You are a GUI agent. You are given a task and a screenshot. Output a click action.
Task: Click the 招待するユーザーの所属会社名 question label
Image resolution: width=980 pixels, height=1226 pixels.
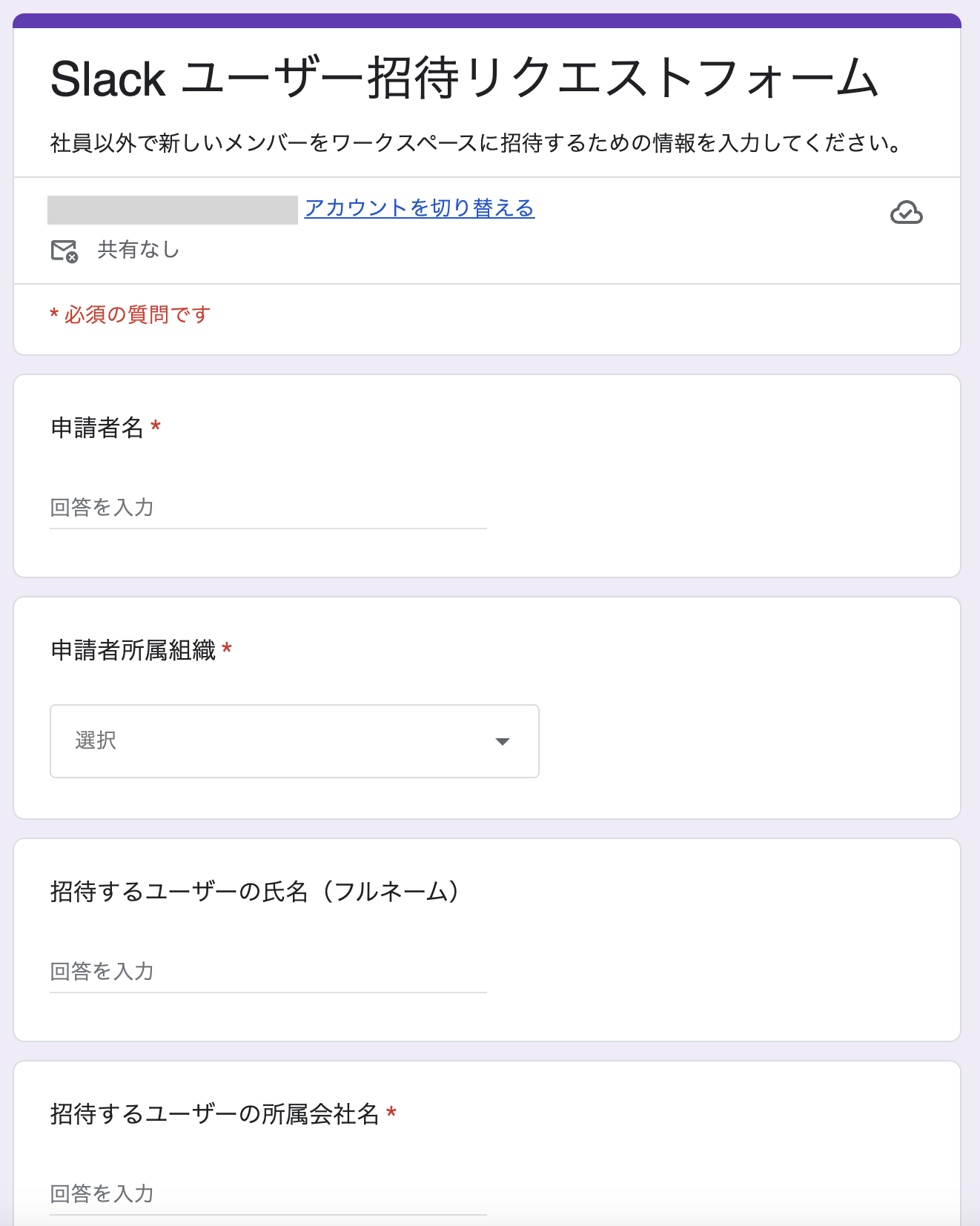pyautogui.click(x=214, y=1114)
